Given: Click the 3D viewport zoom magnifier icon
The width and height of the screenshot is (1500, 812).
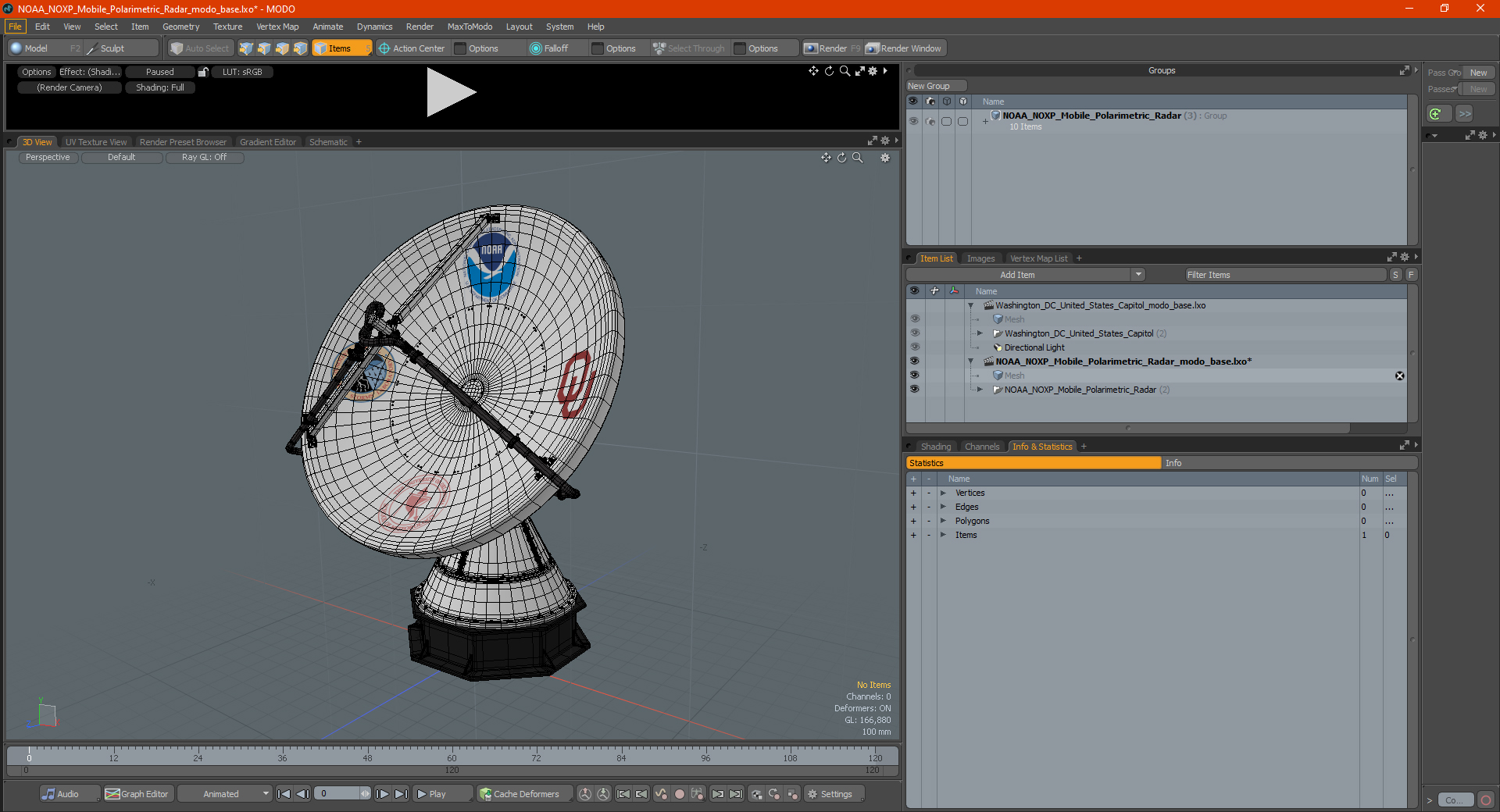Looking at the screenshot, I should click(x=858, y=158).
